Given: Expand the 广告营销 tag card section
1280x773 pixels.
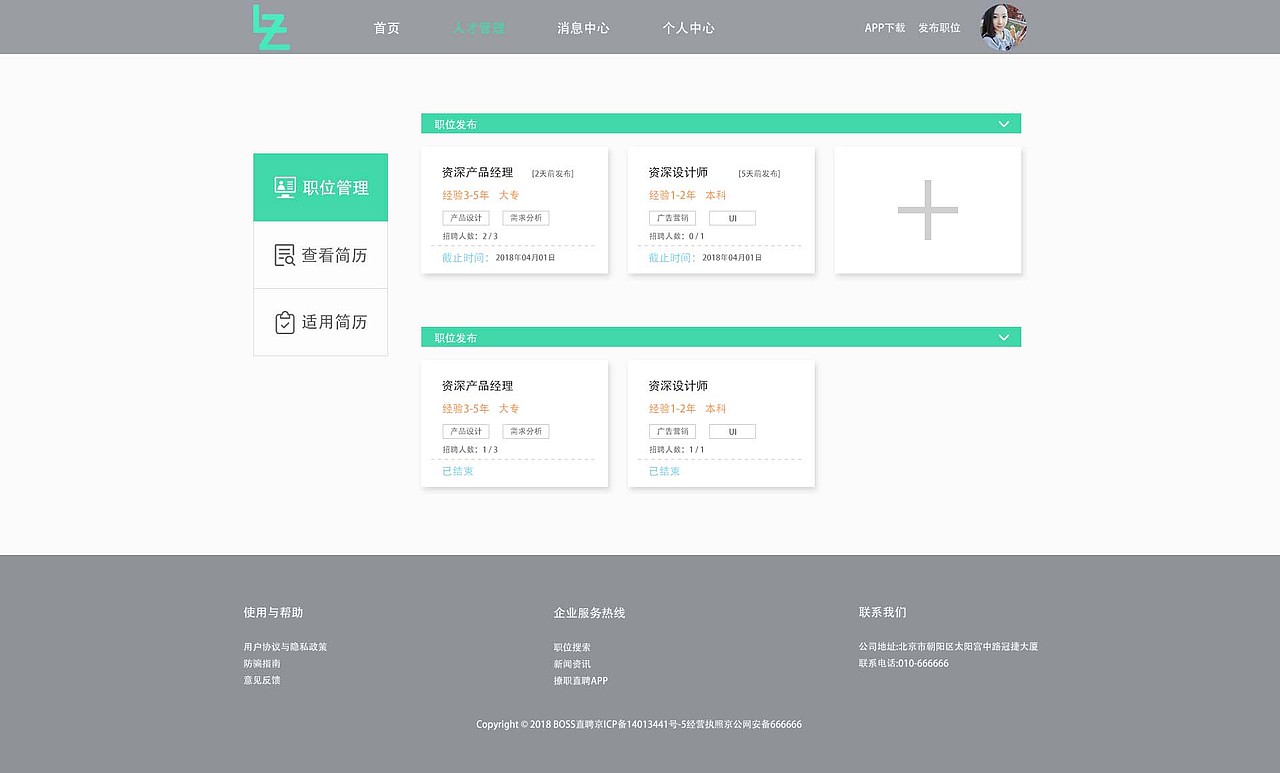Looking at the screenshot, I should [672, 217].
